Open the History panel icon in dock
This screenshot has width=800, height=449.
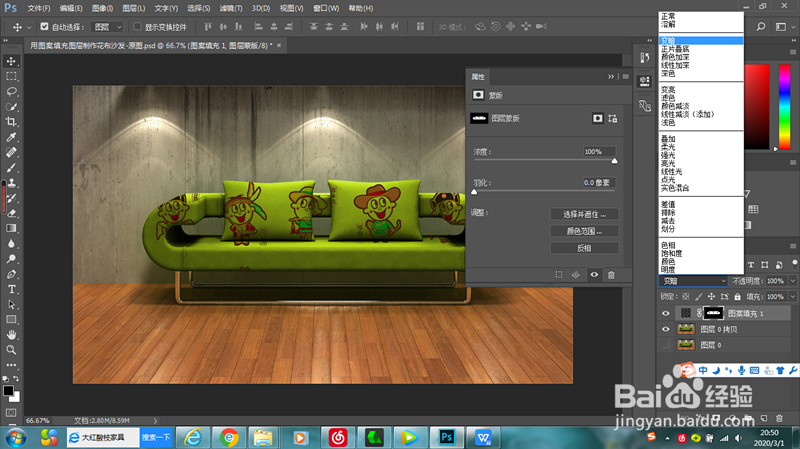click(645, 58)
